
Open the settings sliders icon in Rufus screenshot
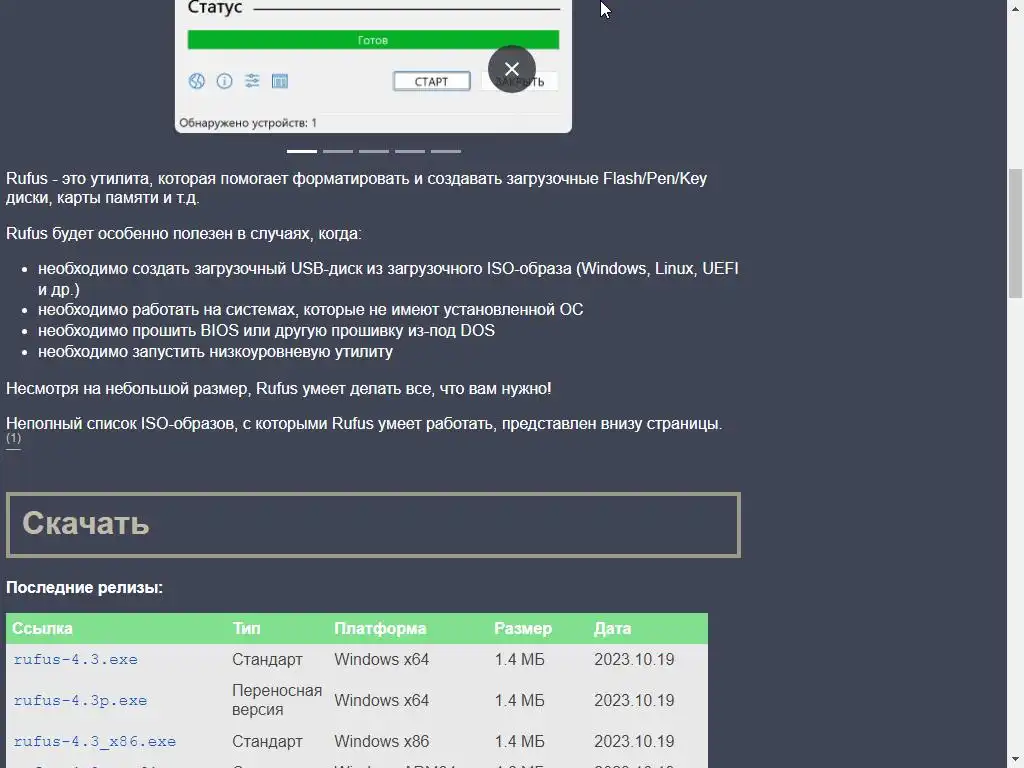click(252, 81)
